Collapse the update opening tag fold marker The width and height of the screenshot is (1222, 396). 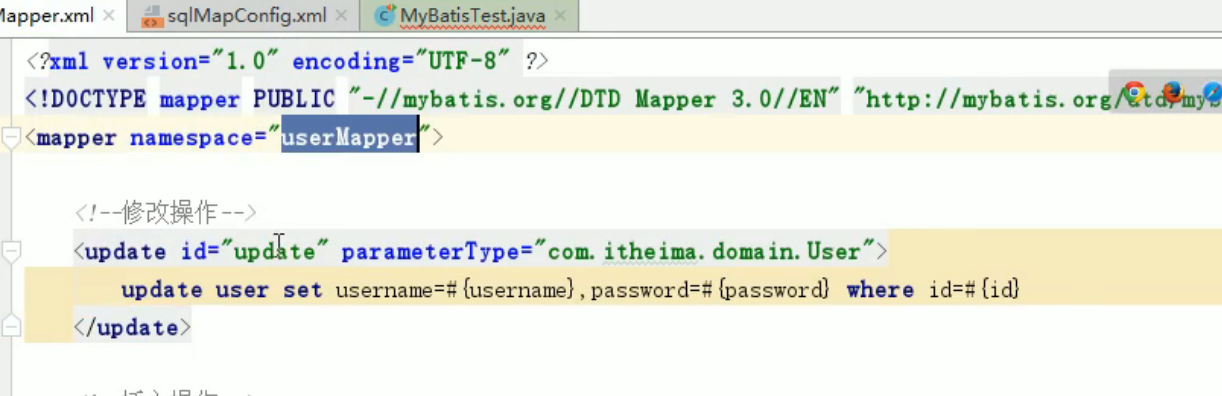pos(11,250)
